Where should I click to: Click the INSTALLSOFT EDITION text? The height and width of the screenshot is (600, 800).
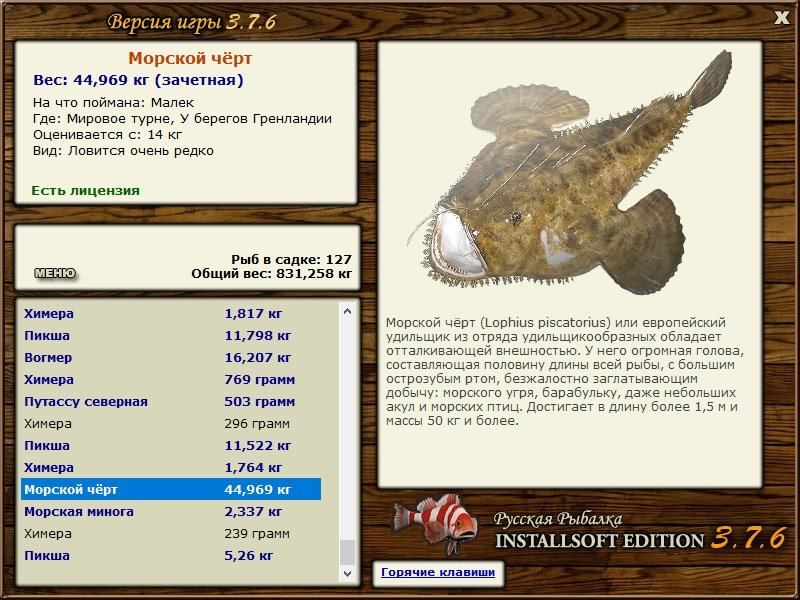click(599, 541)
